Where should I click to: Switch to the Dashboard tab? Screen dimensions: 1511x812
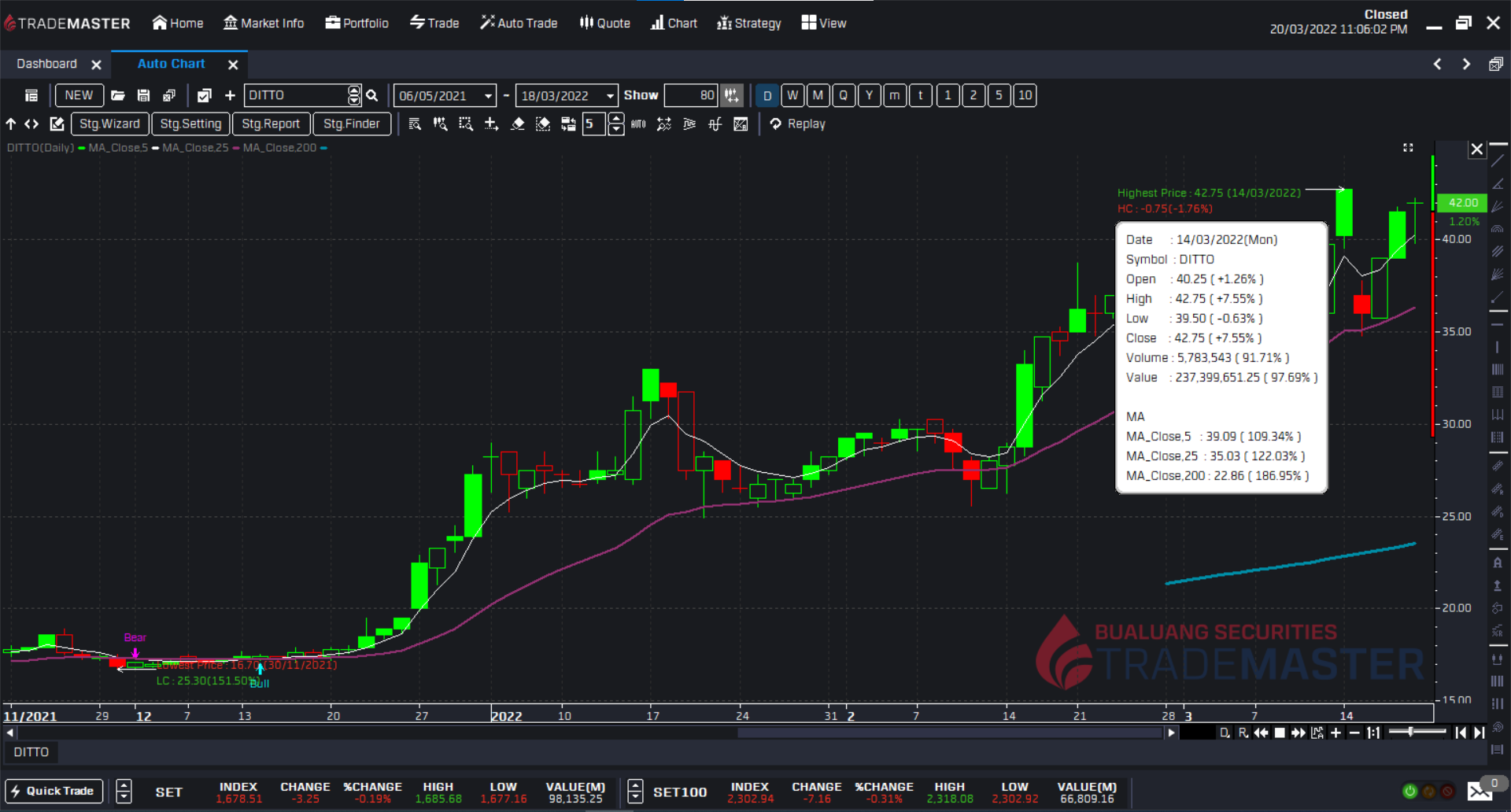(x=46, y=64)
